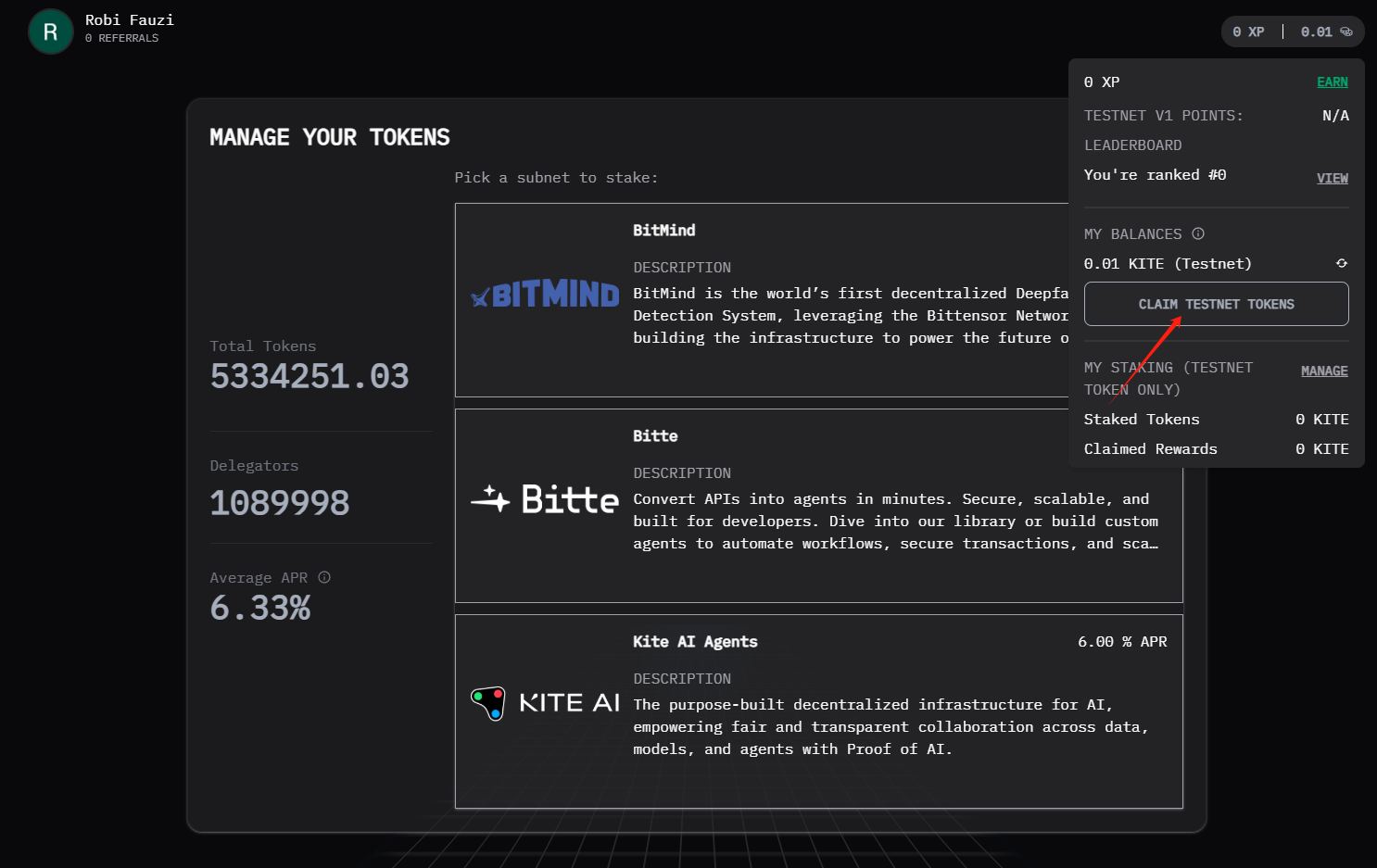The height and width of the screenshot is (868, 1377).
Task: Click the Kite AI logo
Action: click(545, 703)
